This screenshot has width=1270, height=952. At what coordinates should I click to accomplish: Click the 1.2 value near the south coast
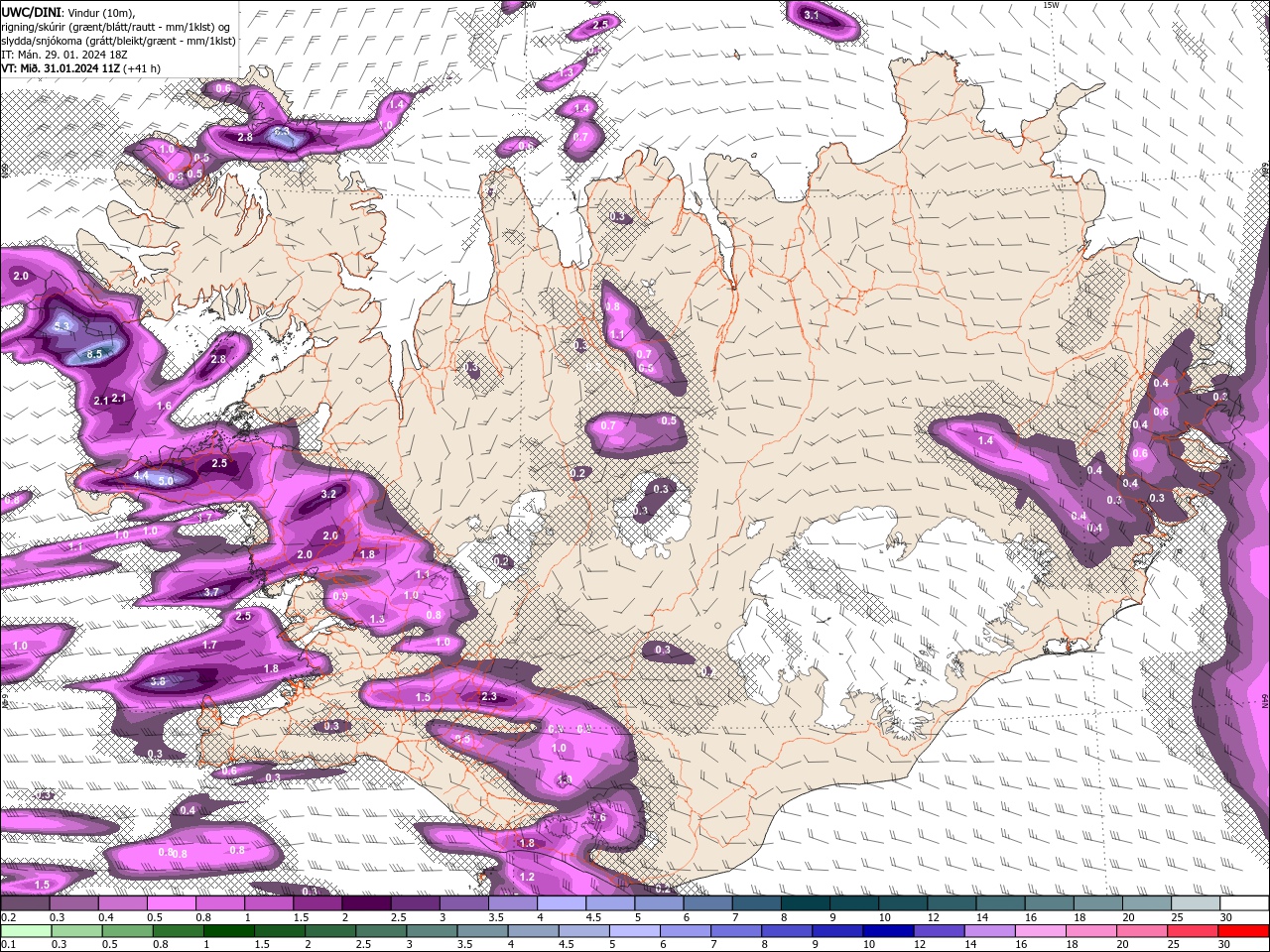(x=527, y=877)
